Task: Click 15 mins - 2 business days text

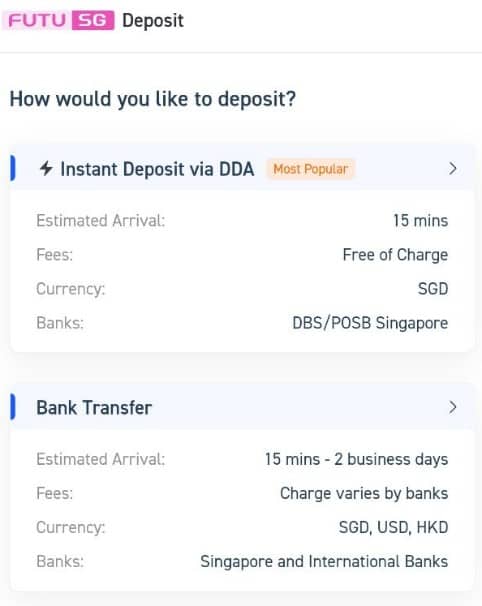Action: point(356,460)
